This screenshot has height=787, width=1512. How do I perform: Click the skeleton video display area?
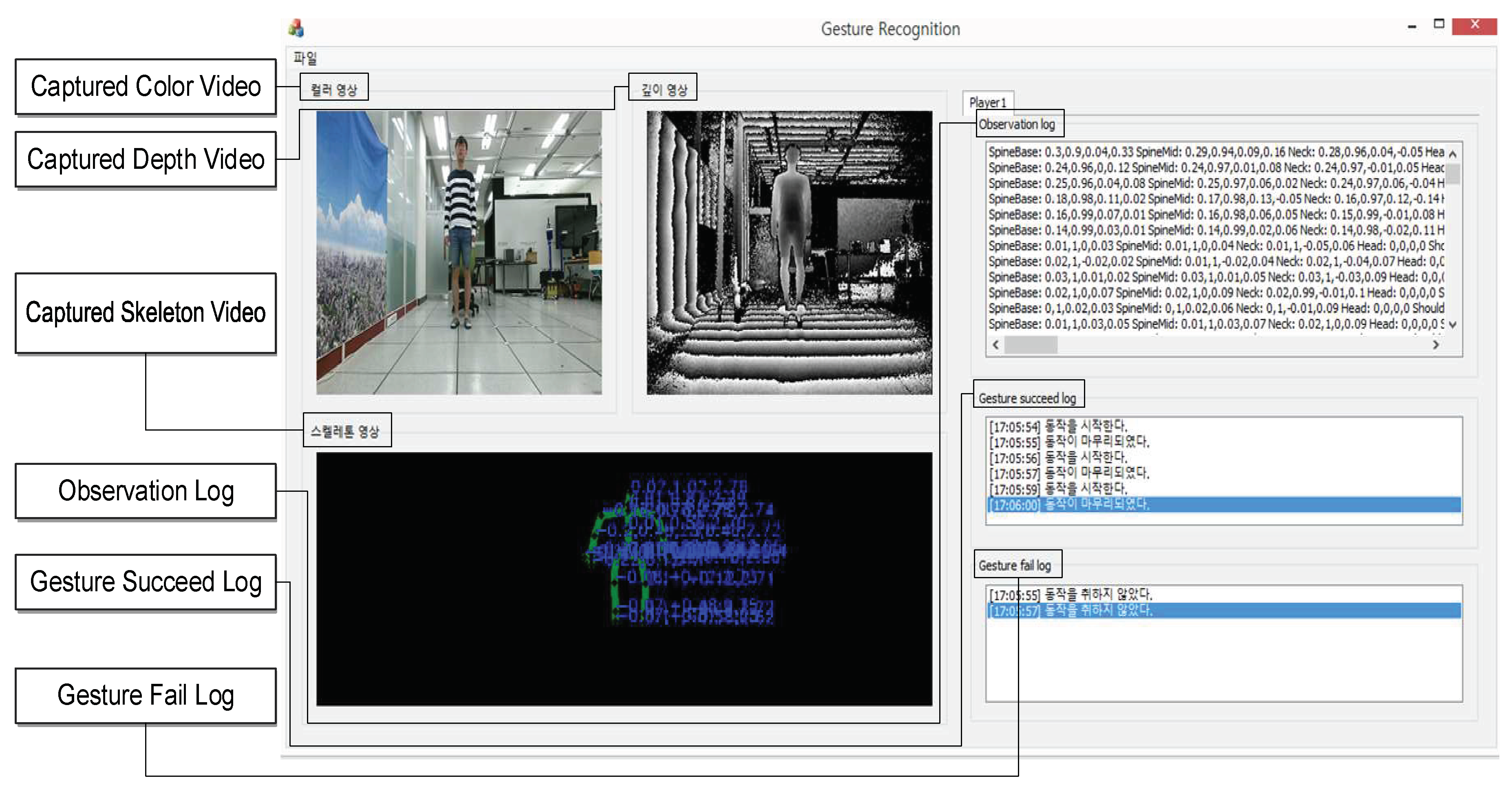pyautogui.click(x=624, y=579)
